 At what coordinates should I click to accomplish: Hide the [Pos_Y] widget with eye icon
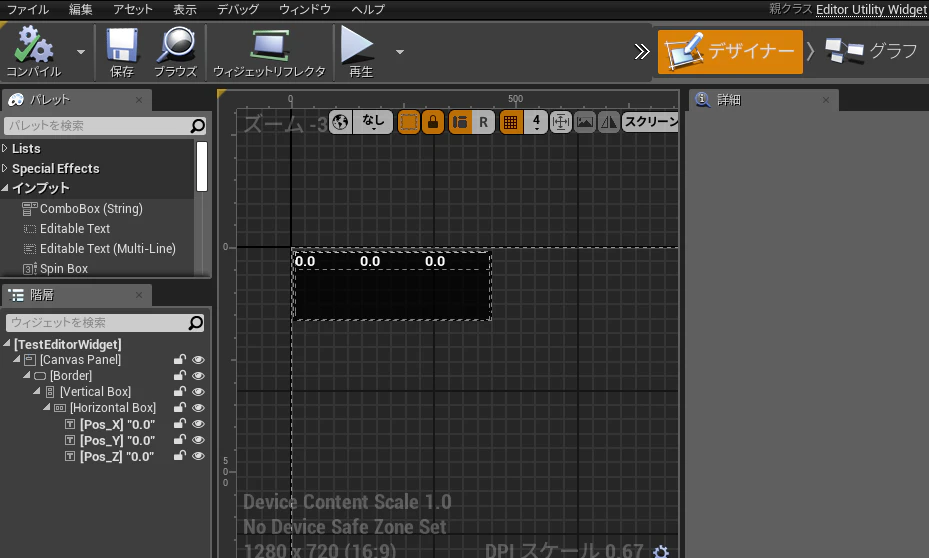coord(198,440)
